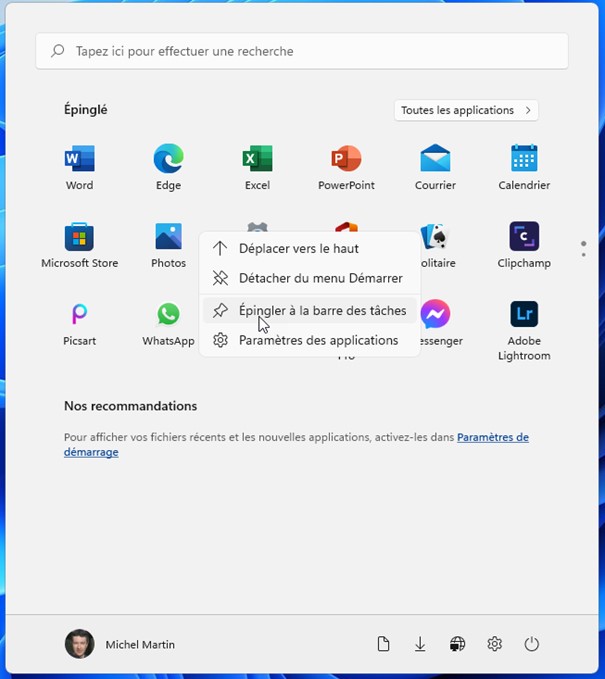Expand 'Toutes les applications' list
The image size is (605, 679).
tap(466, 110)
